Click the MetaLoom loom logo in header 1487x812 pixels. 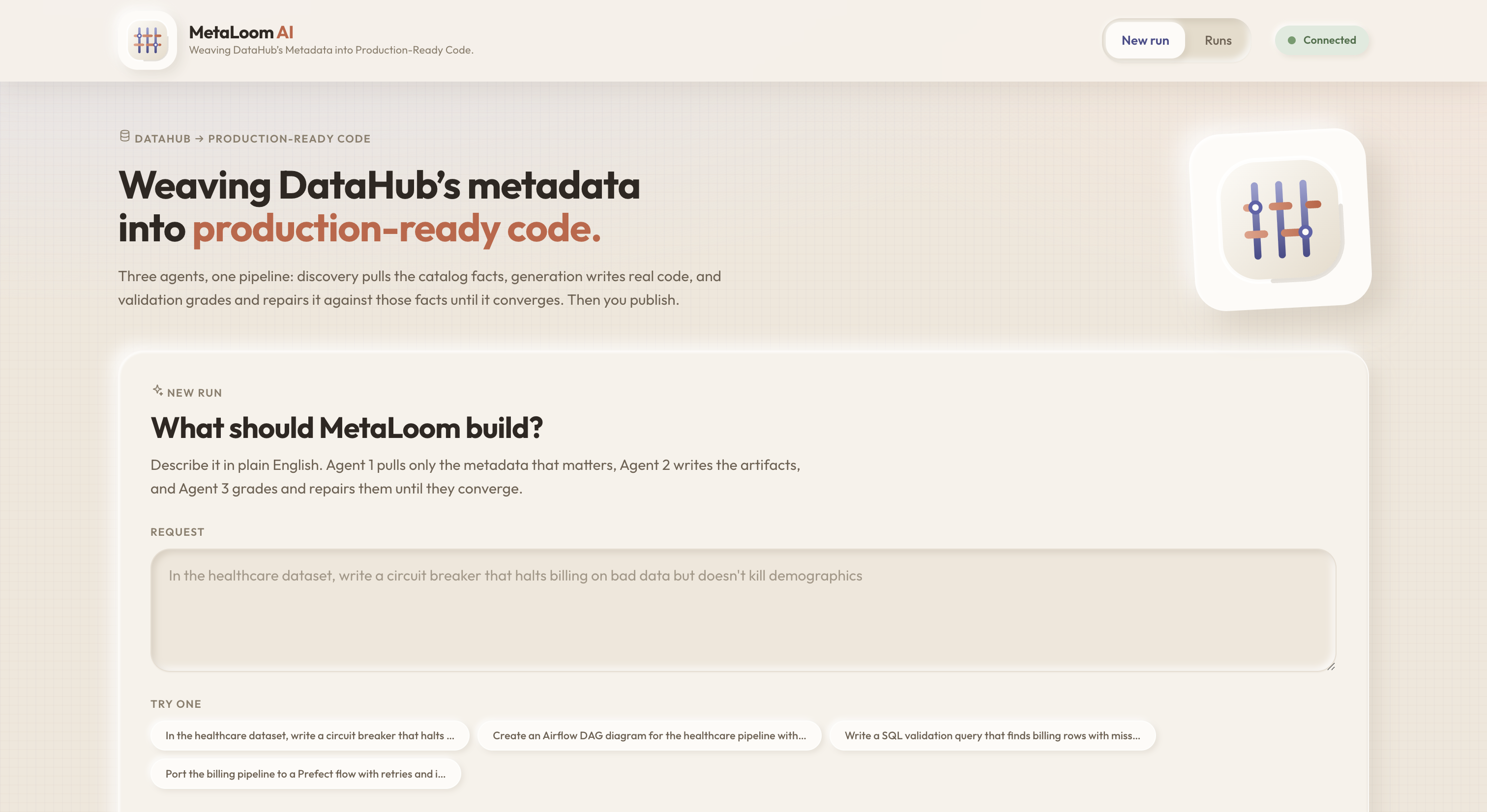148,40
